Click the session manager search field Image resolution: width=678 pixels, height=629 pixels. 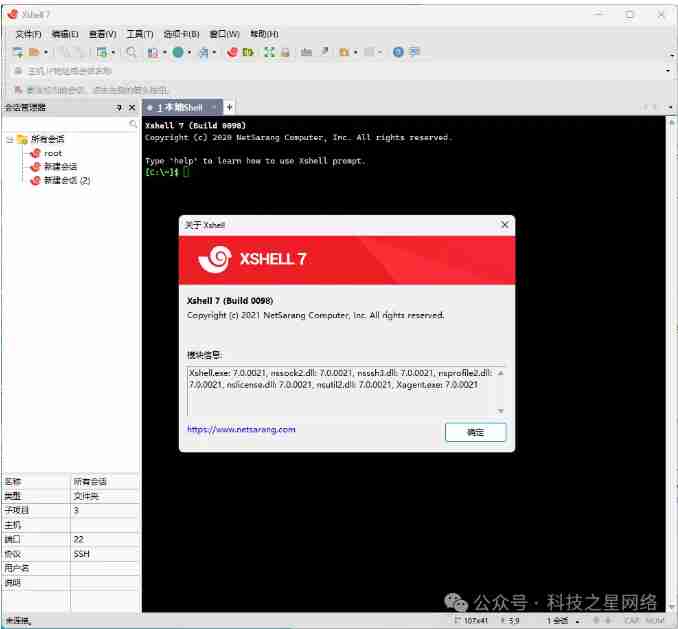[65, 124]
